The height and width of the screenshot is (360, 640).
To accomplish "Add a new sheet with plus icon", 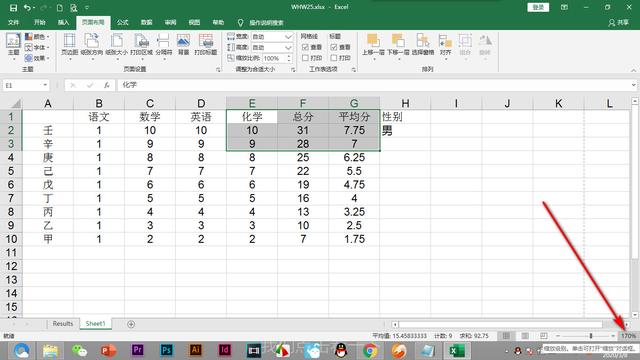I will point(131,324).
